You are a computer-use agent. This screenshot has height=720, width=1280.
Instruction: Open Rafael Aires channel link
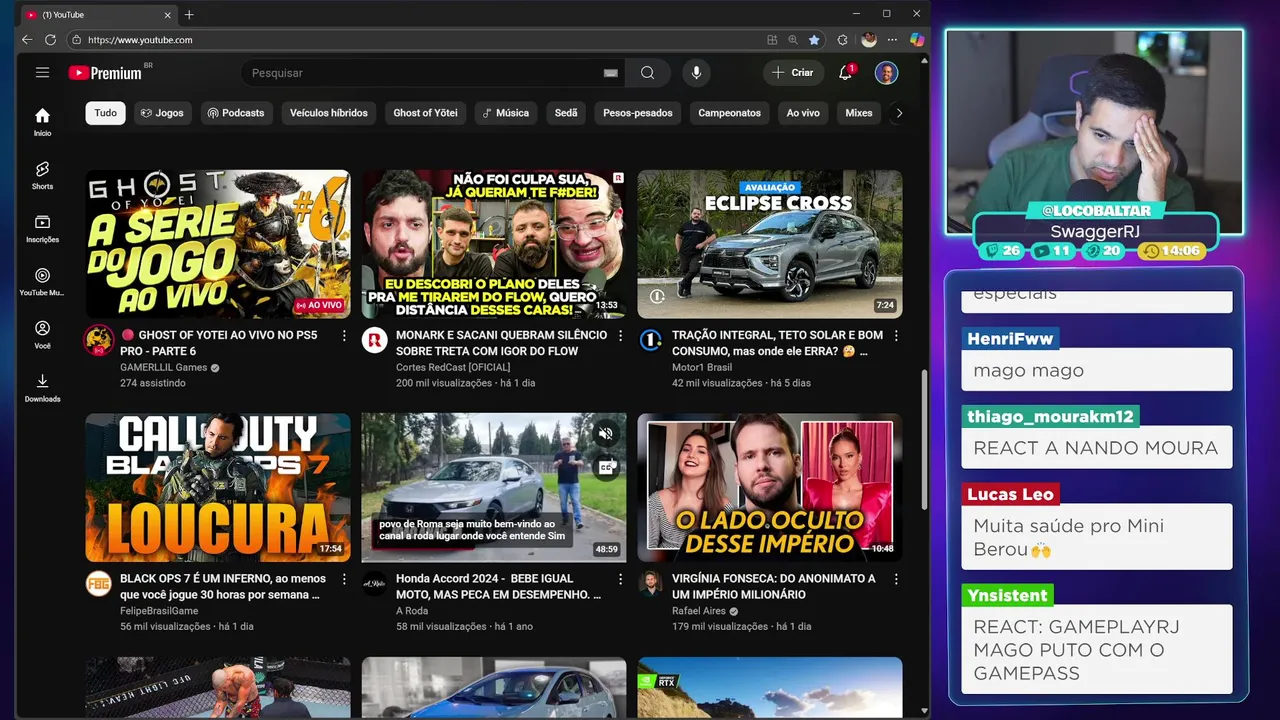[699, 611]
